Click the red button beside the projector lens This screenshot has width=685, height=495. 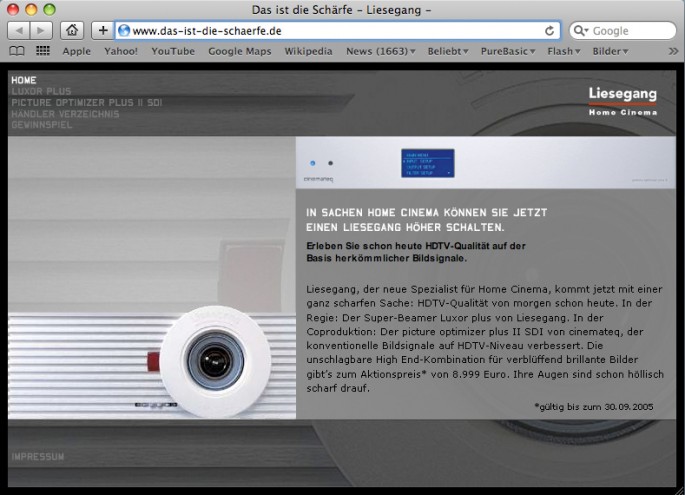point(153,362)
